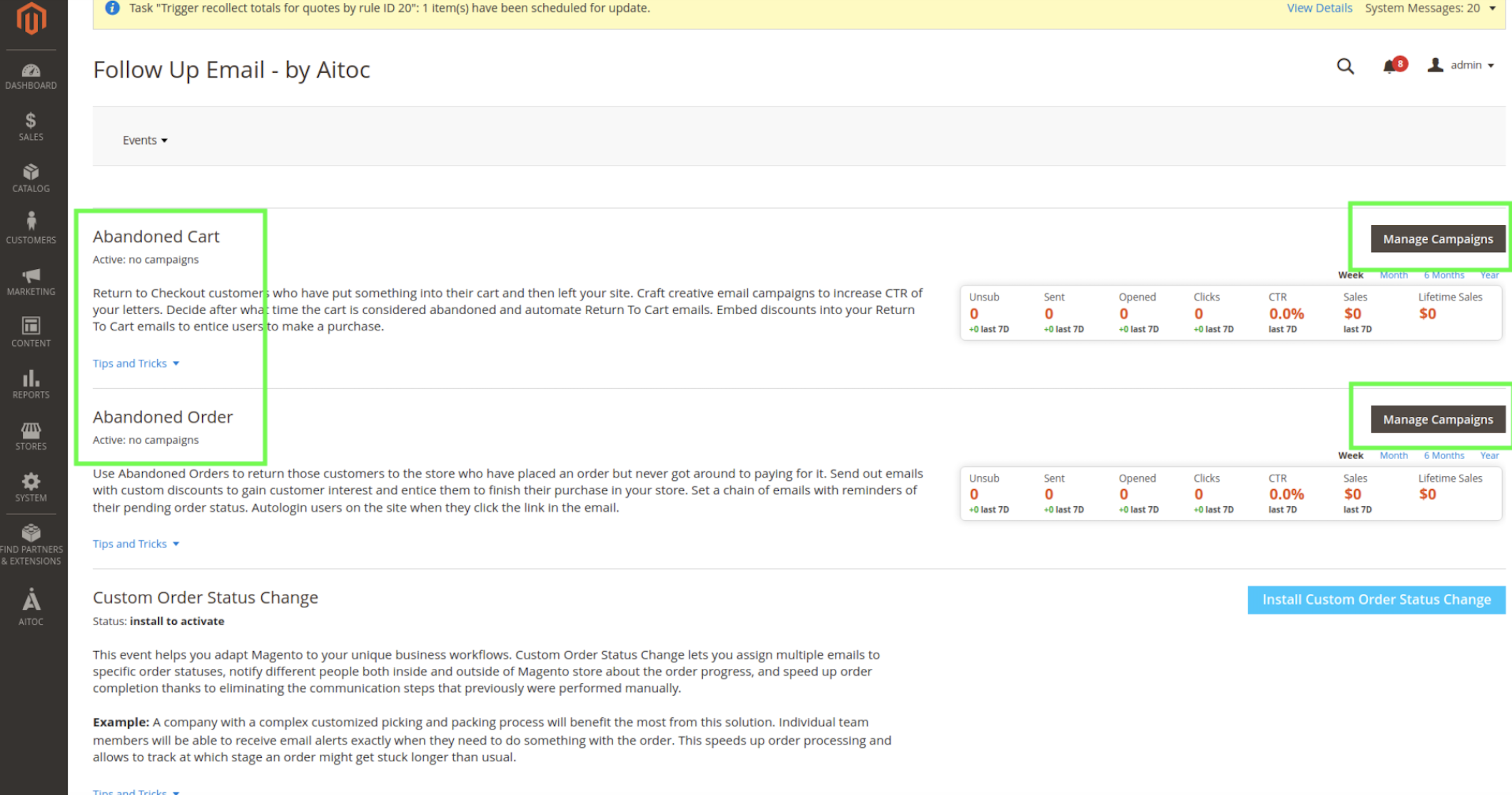1512x795 pixels.
Task: Click Abandoned Cart CTR 0.0% value
Action: tap(1285, 314)
